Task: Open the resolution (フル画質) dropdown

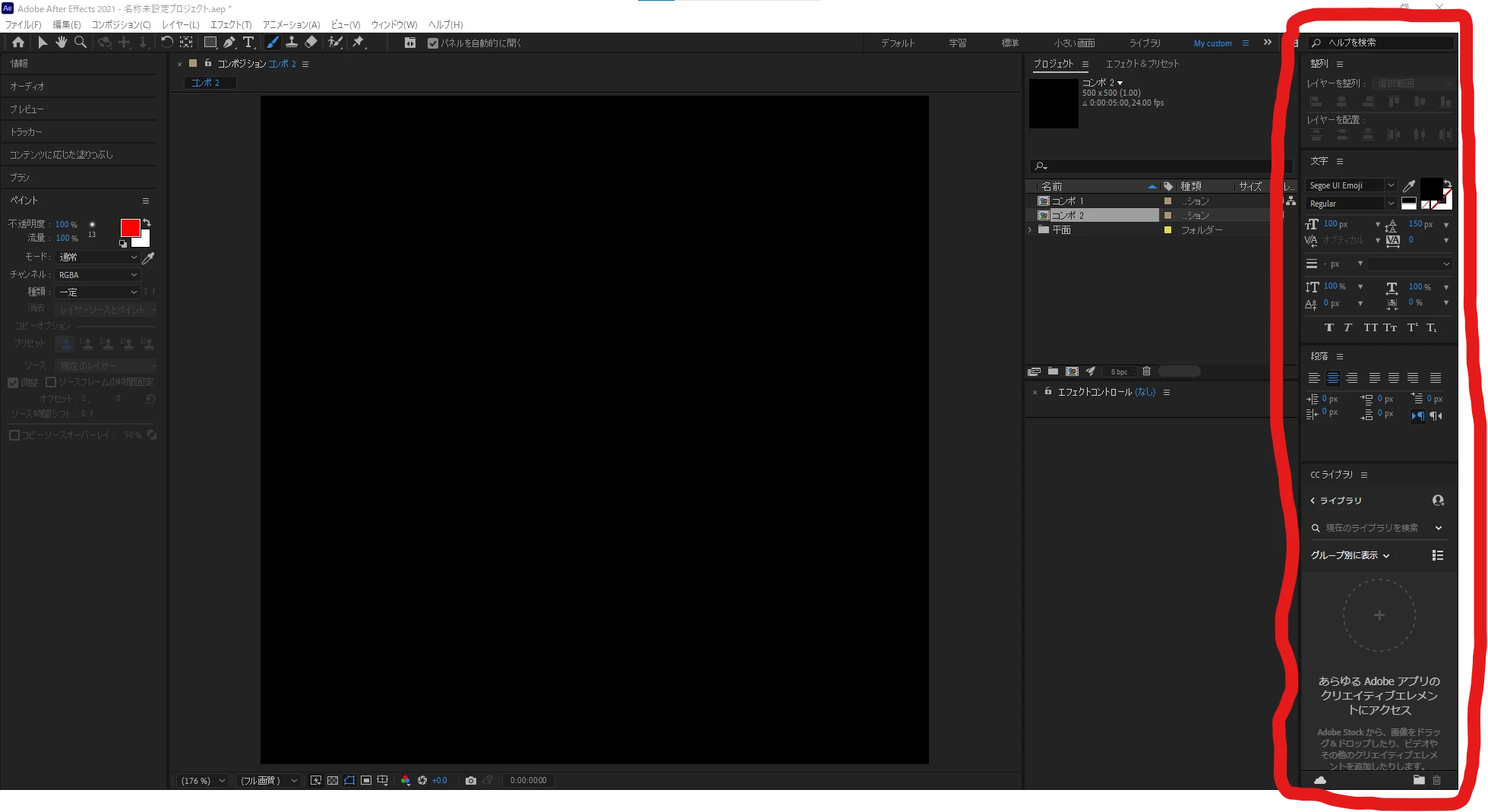Action: point(269,780)
